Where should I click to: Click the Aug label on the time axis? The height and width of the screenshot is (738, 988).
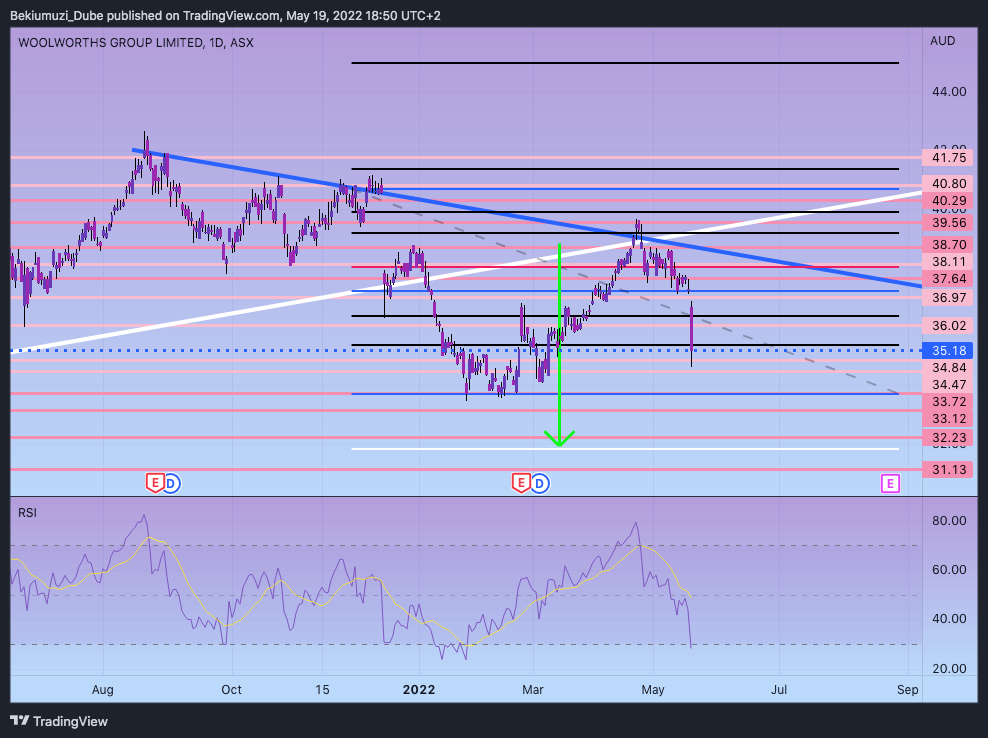click(x=103, y=689)
